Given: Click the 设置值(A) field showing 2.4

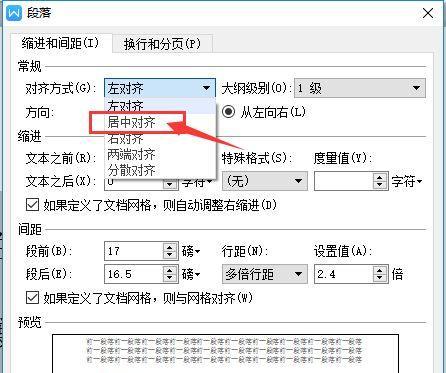Looking at the screenshot, I should coord(343,274).
